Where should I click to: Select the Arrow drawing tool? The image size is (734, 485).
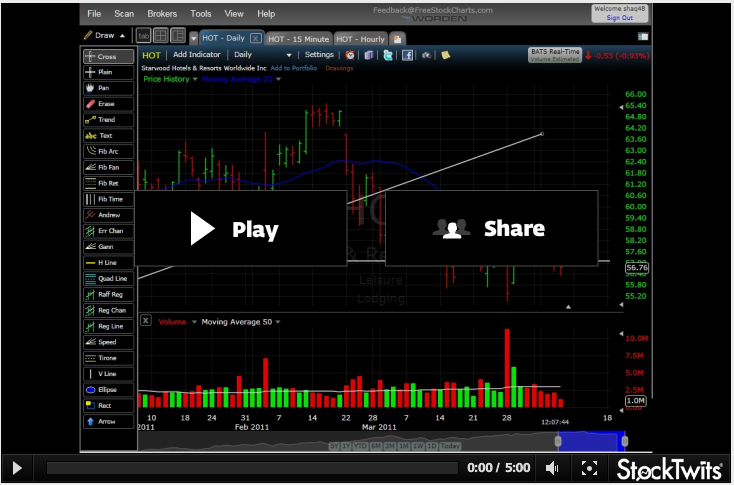pos(109,422)
